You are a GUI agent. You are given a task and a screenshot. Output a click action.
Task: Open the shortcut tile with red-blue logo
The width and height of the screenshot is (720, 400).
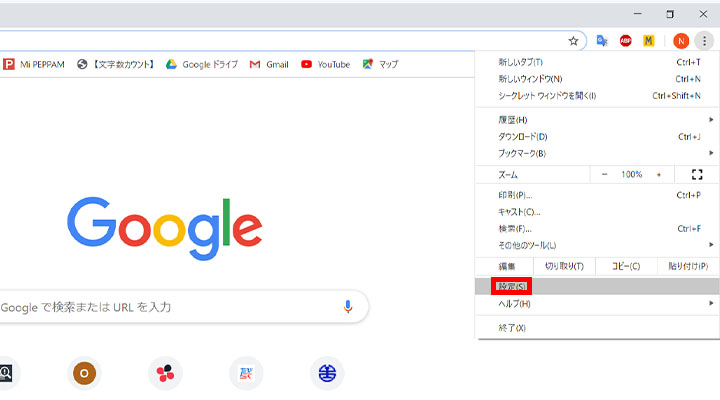(x=246, y=373)
